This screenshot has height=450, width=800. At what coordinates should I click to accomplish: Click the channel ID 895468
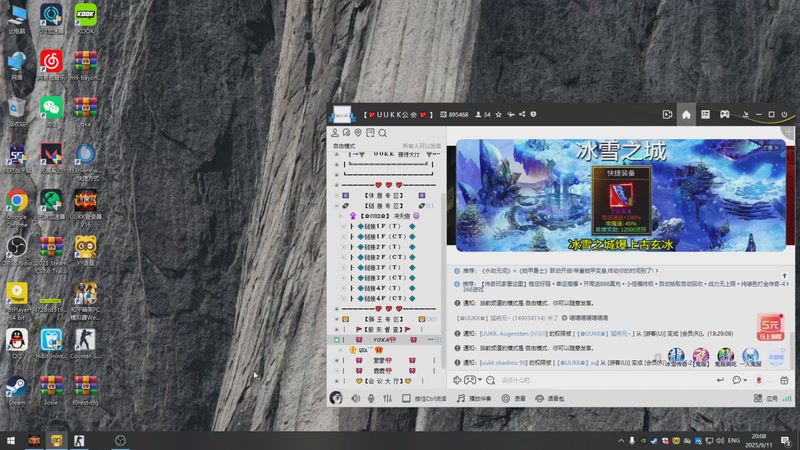458,115
